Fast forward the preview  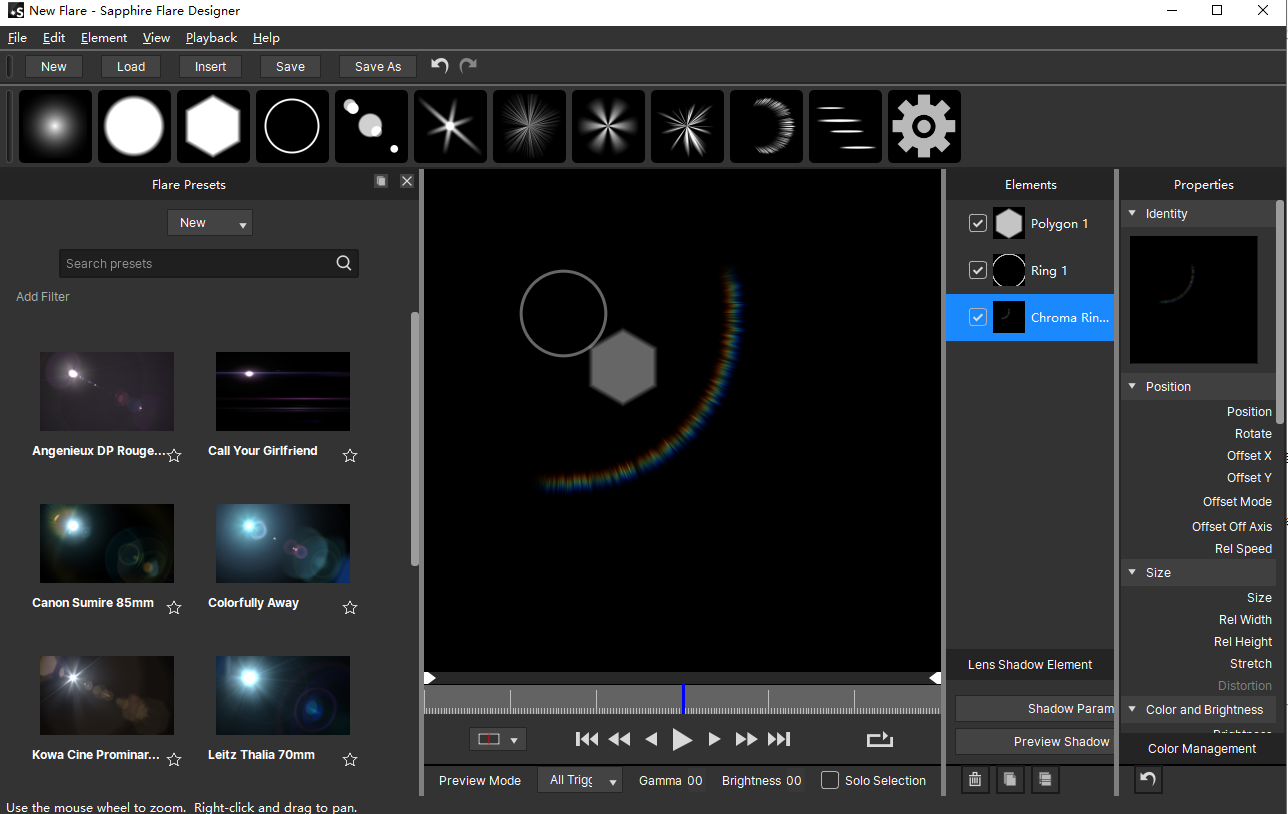pyautogui.click(x=746, y=740)
